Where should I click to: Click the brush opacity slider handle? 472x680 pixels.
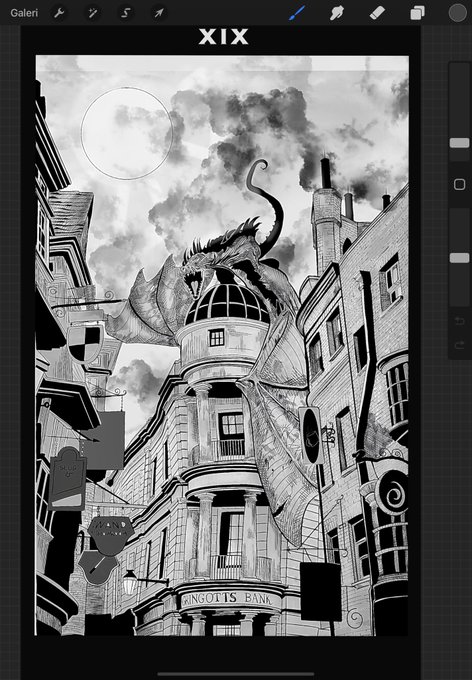[459, 258]
